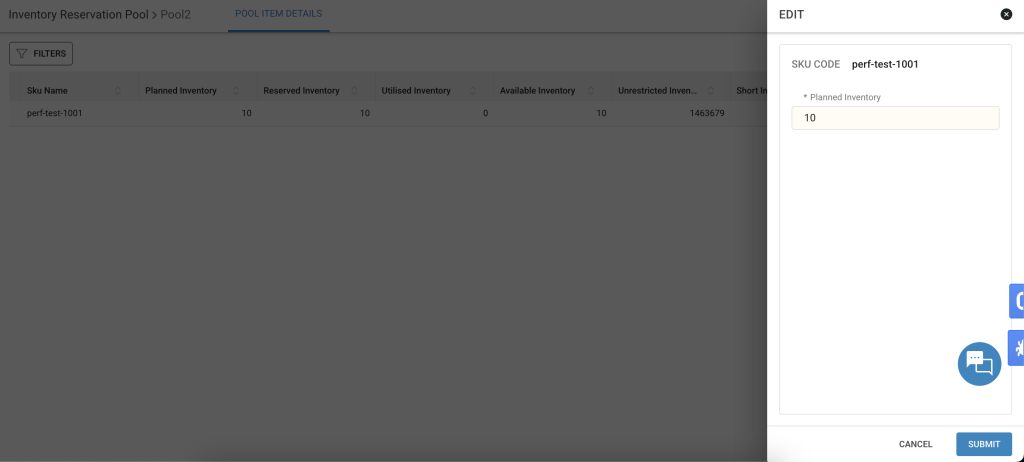Click the 1463679 unrestricted inventory value
The width and height of the screenshot is (1024, 462).
(x=707, y=113)
